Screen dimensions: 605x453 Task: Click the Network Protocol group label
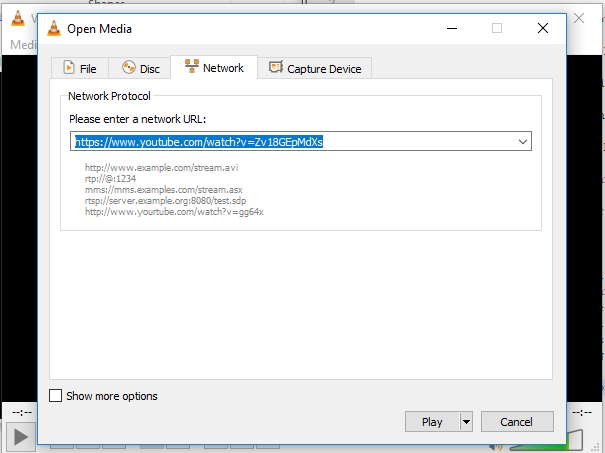[x=109, y=96]
